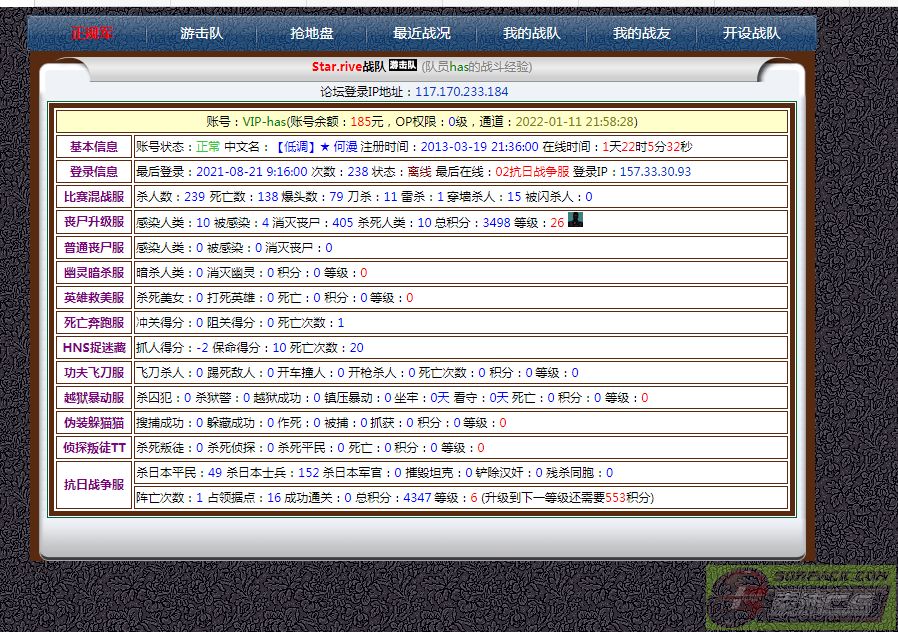This screenshot has width=898, height=632.
Task: Select the 登录信息 row header
Action: point(94,172)
